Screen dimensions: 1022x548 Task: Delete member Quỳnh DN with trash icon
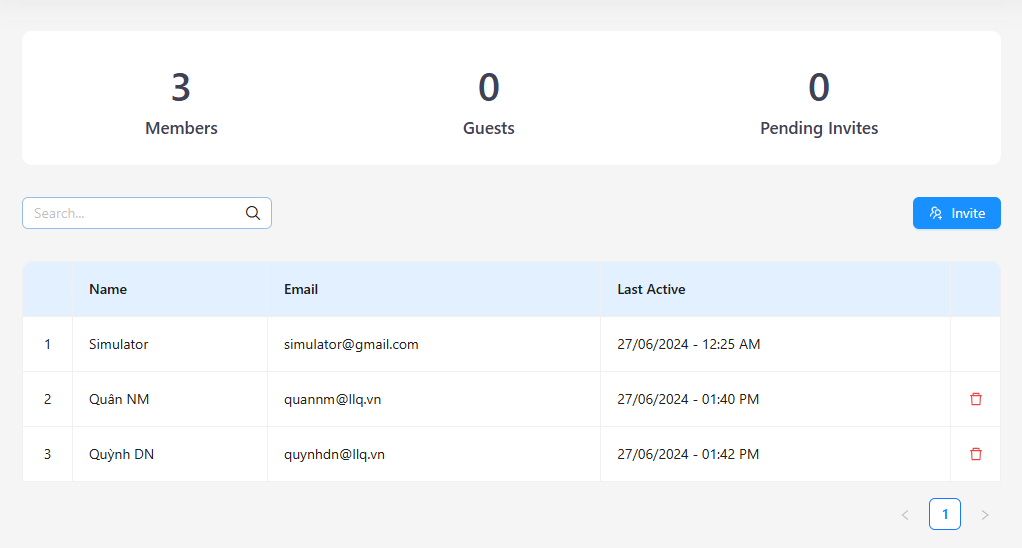[x=975, y=454]
